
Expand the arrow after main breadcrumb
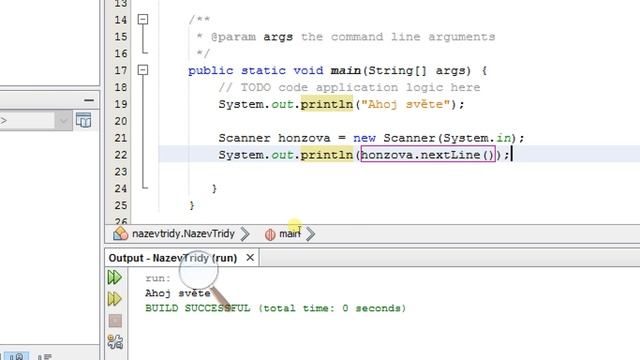point(311,234)
